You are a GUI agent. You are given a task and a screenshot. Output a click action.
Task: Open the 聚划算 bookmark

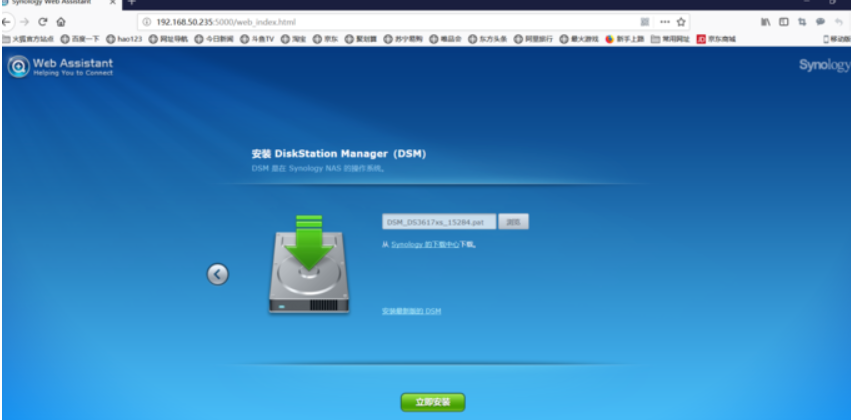[x=361, y=39]
